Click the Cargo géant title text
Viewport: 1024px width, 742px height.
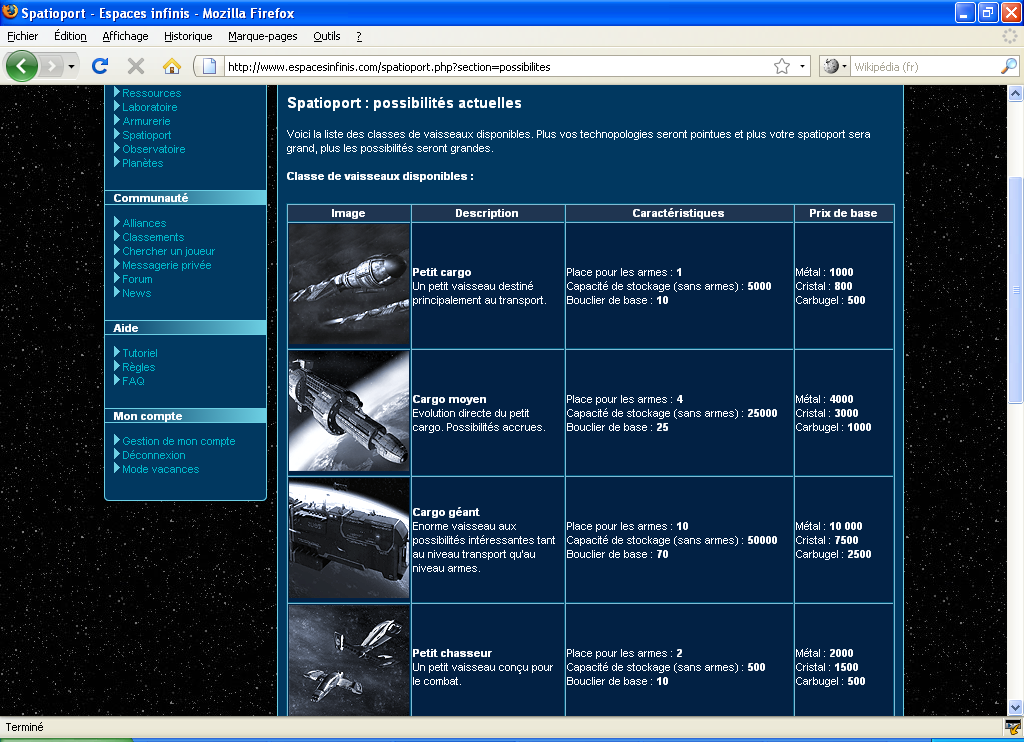pyautogui.click(x=446, y=513)
